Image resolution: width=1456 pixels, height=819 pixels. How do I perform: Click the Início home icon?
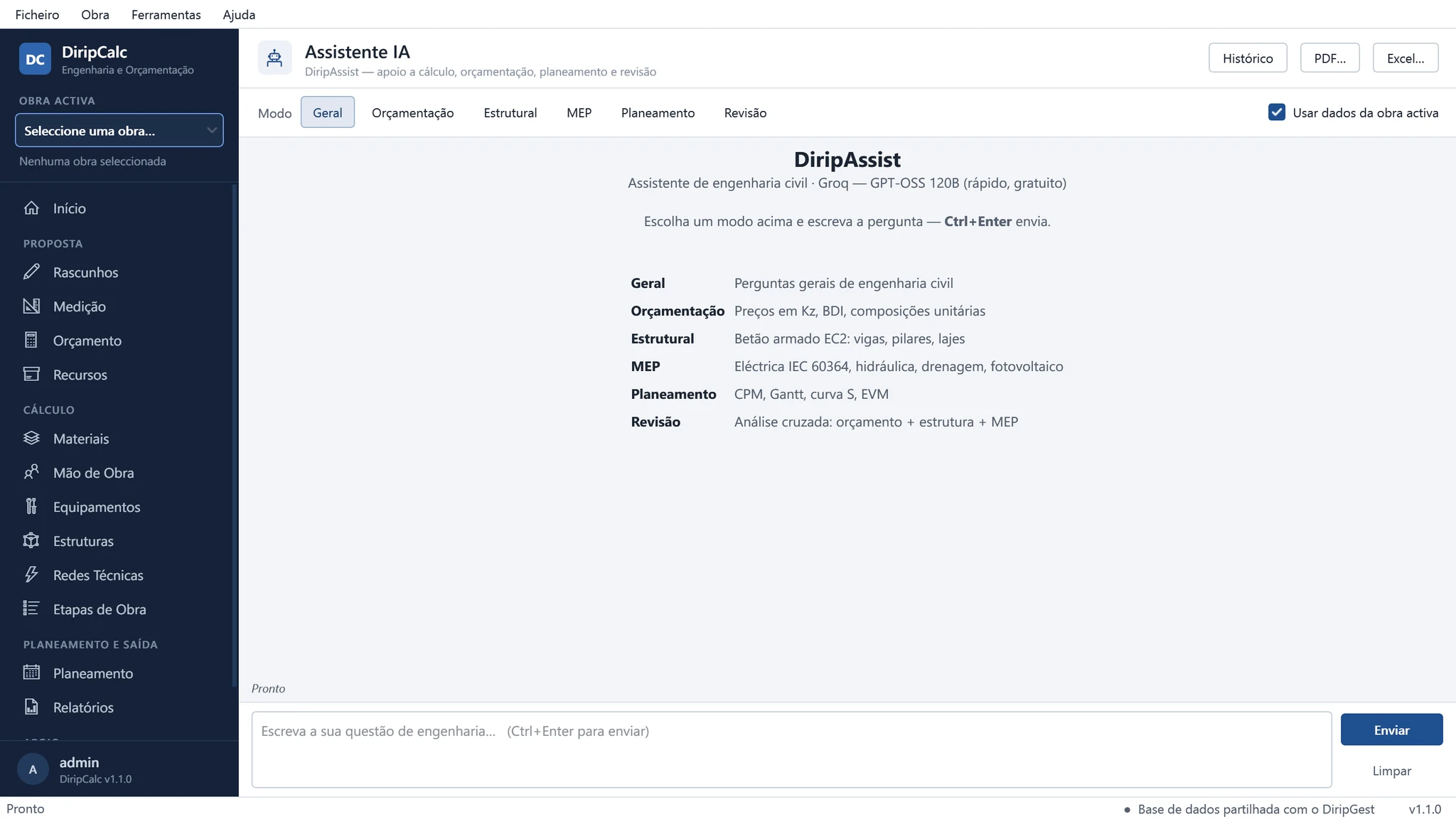point(31,208)
